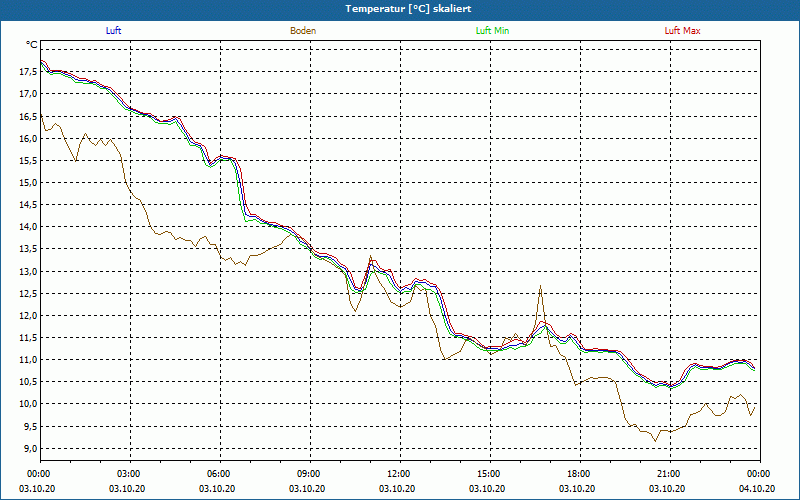Click the 9,5 y-axis value
Viewport: 800px width, 500px height.
[x=30, y=427]
